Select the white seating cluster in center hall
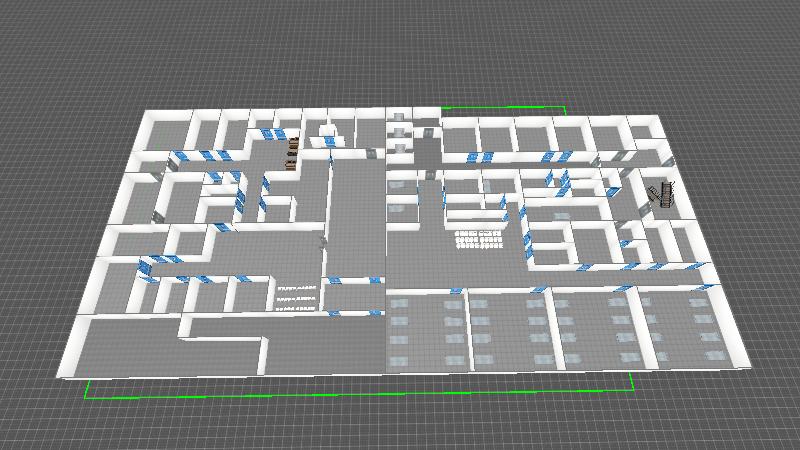The height and width of the screenshot is (450, 800). (477, 241)
